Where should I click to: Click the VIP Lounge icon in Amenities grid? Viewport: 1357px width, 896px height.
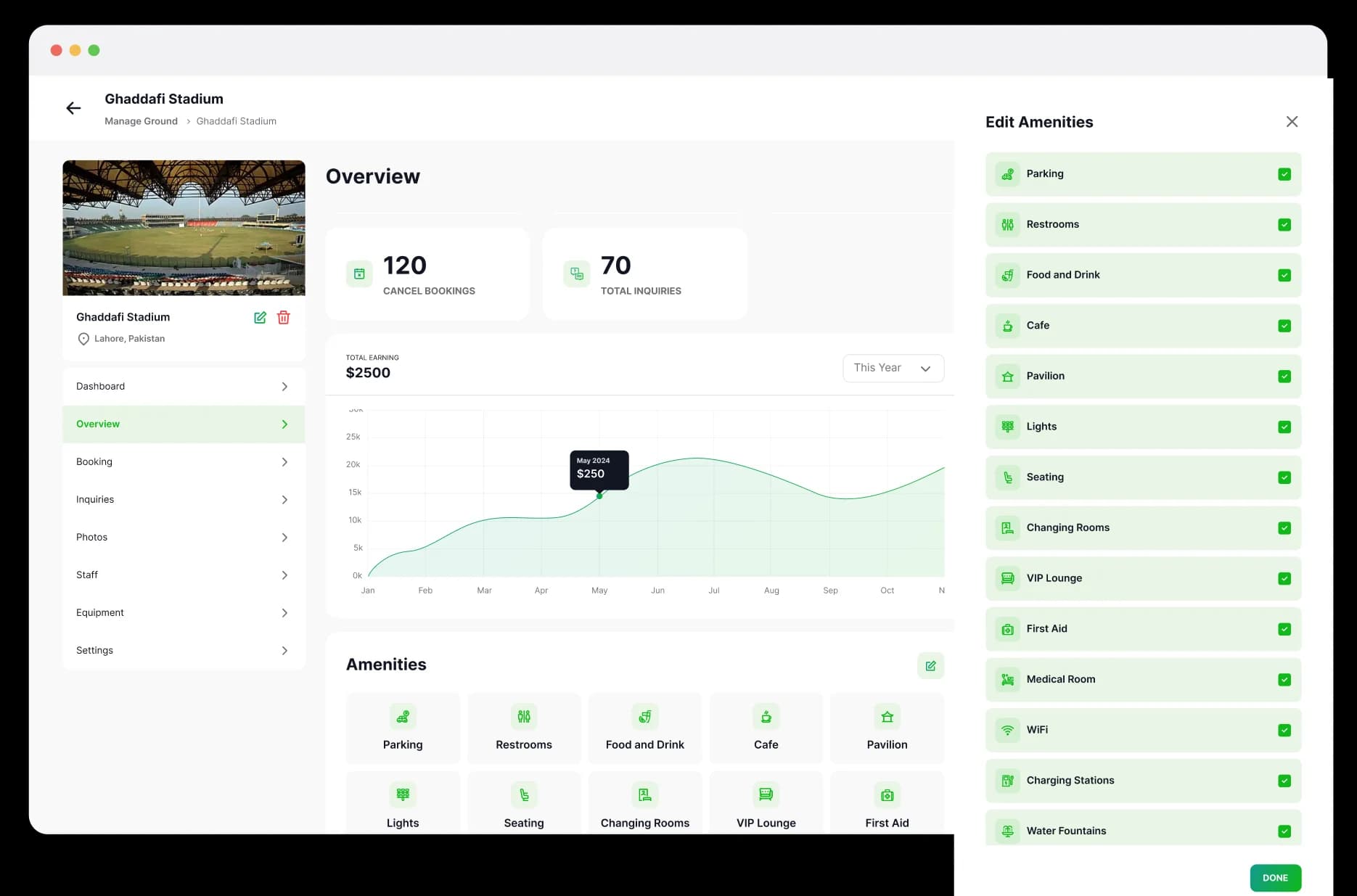766,795
